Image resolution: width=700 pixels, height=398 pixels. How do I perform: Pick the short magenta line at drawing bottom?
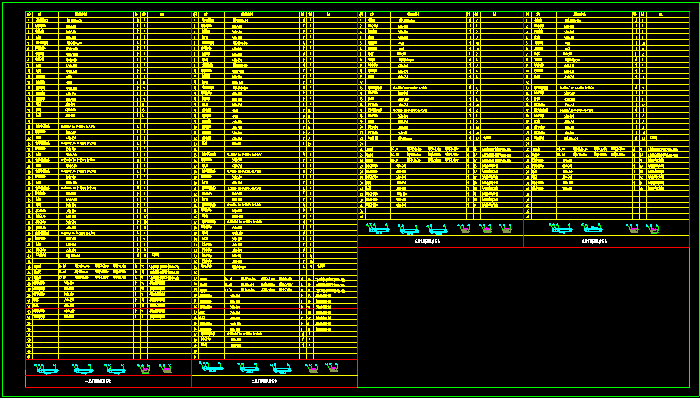point(358,373)
